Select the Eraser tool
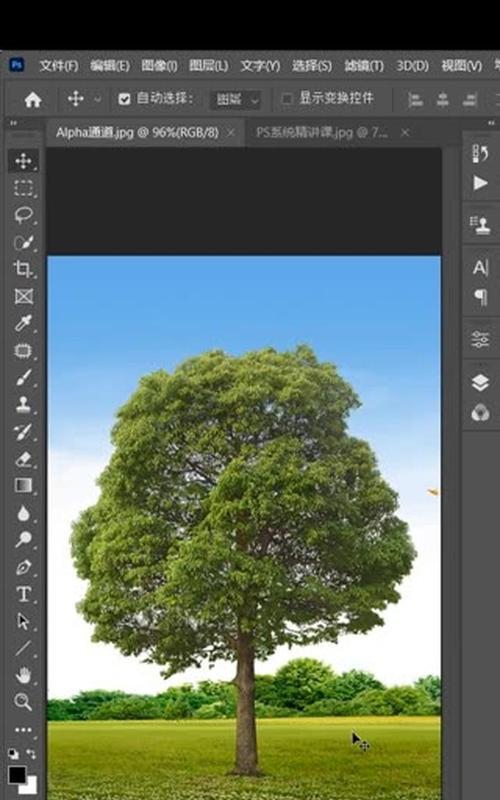The height and width of the screenshot is (800, 500). (23, 459)
